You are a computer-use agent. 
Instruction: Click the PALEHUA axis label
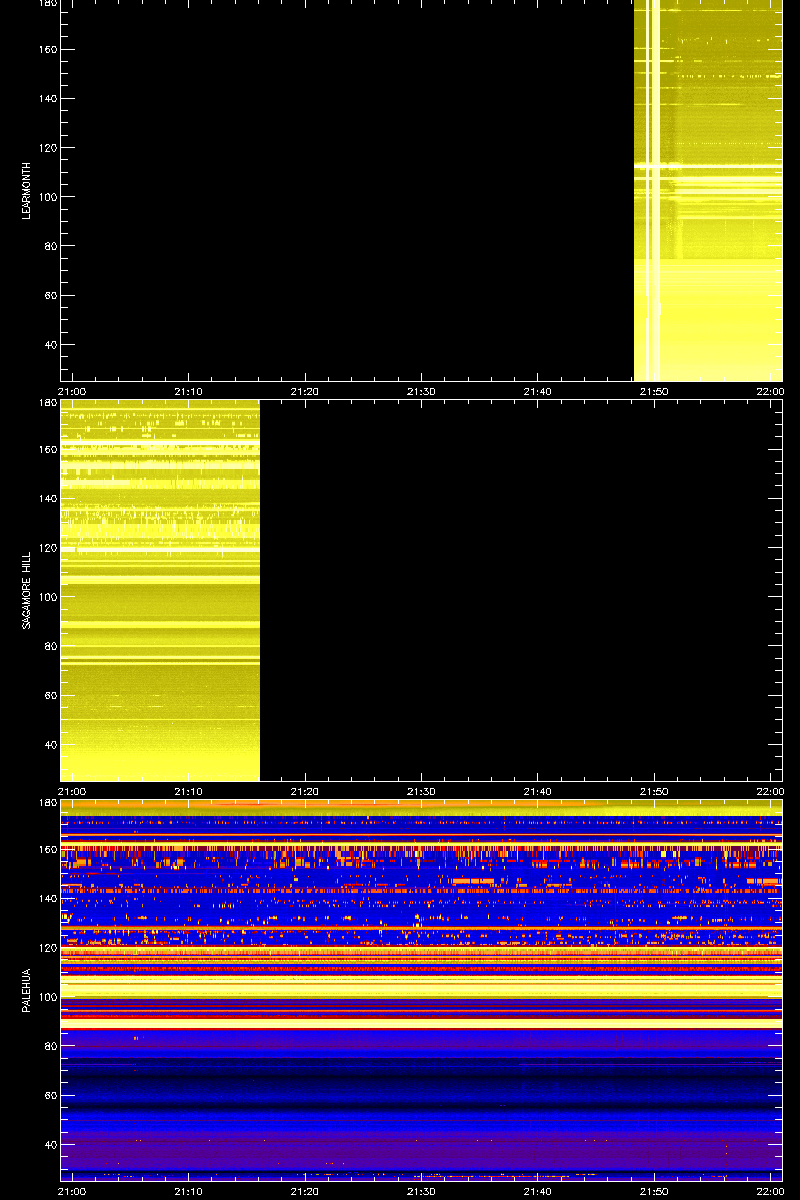(27, 990)
